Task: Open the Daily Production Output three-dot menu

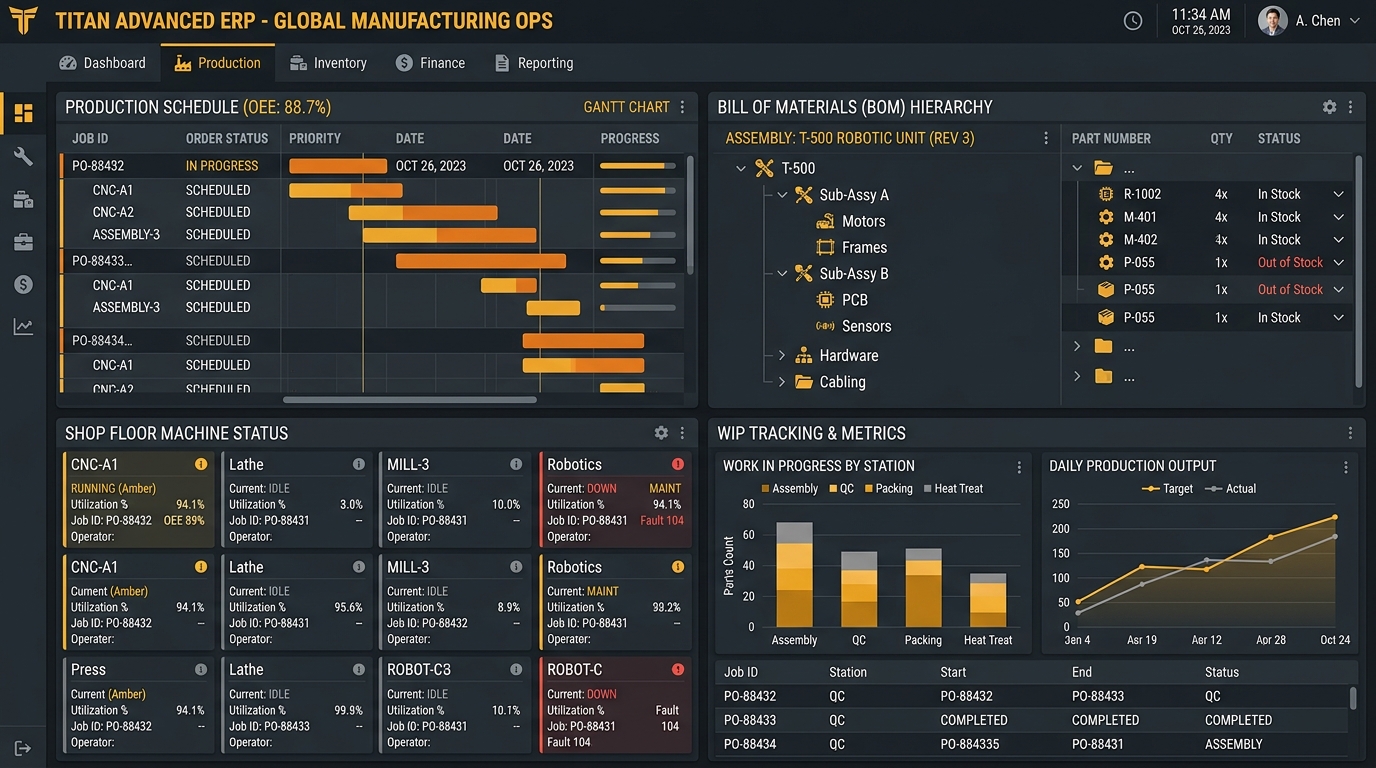Action: point(1346,467)
